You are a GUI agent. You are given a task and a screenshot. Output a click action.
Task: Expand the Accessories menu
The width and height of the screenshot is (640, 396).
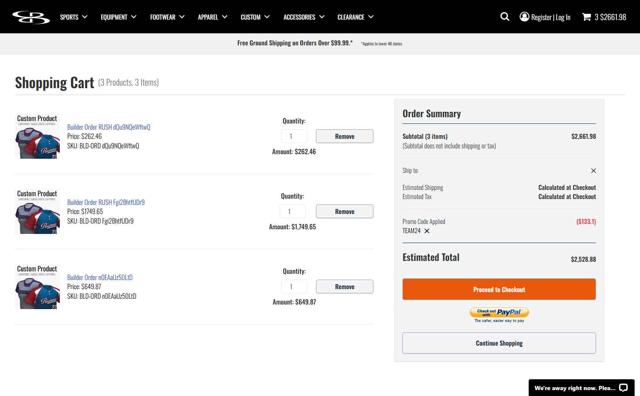[304, 17]
